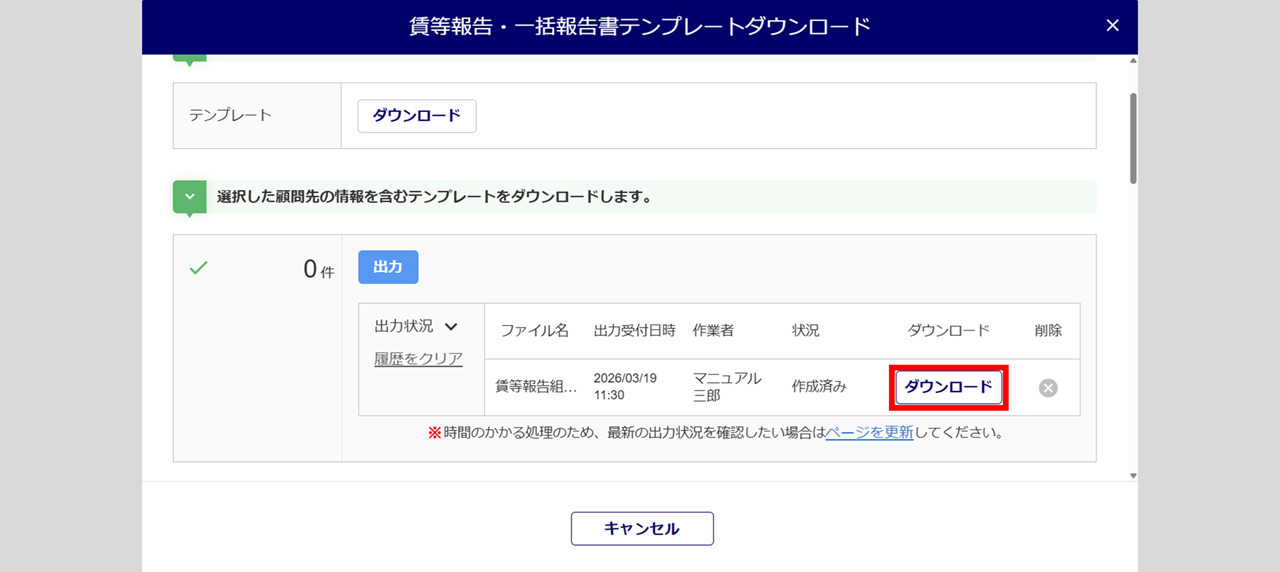Click the 状況 column header
The width and height of the screenshot is (1280, 572).
(805, 331)
